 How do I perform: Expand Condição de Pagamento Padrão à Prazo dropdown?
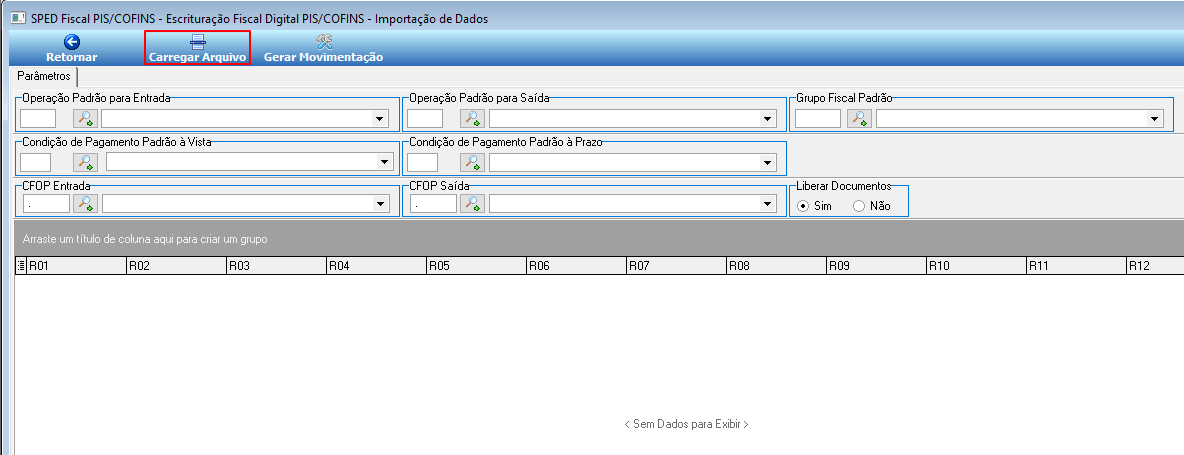coord(767,162)
